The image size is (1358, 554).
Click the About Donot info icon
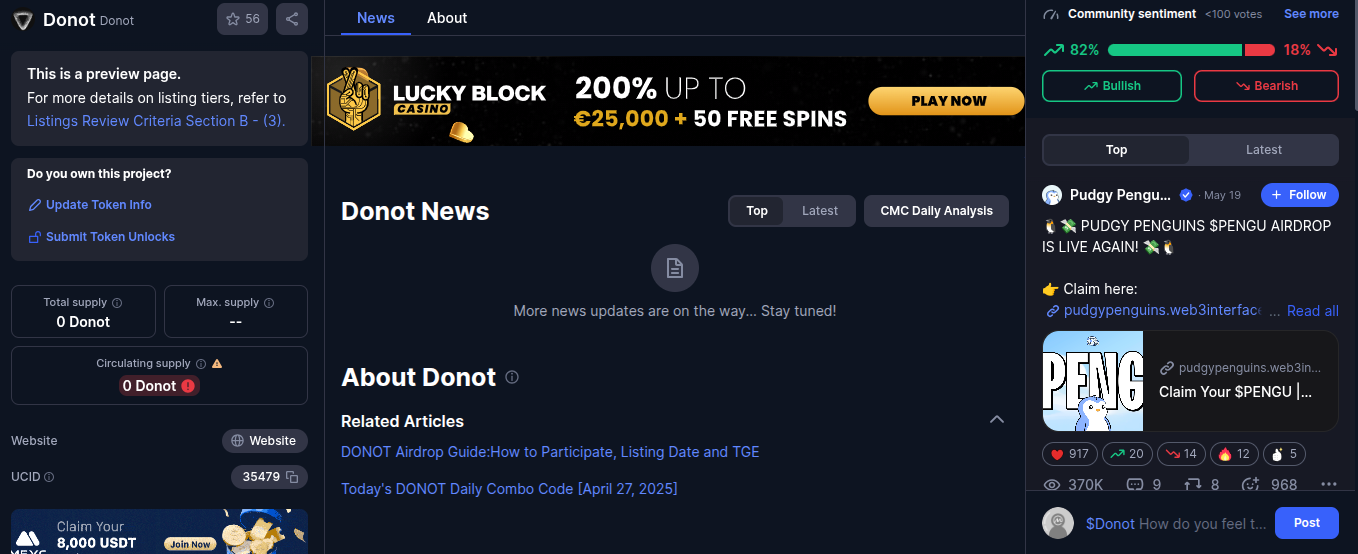tap(512, 377)
